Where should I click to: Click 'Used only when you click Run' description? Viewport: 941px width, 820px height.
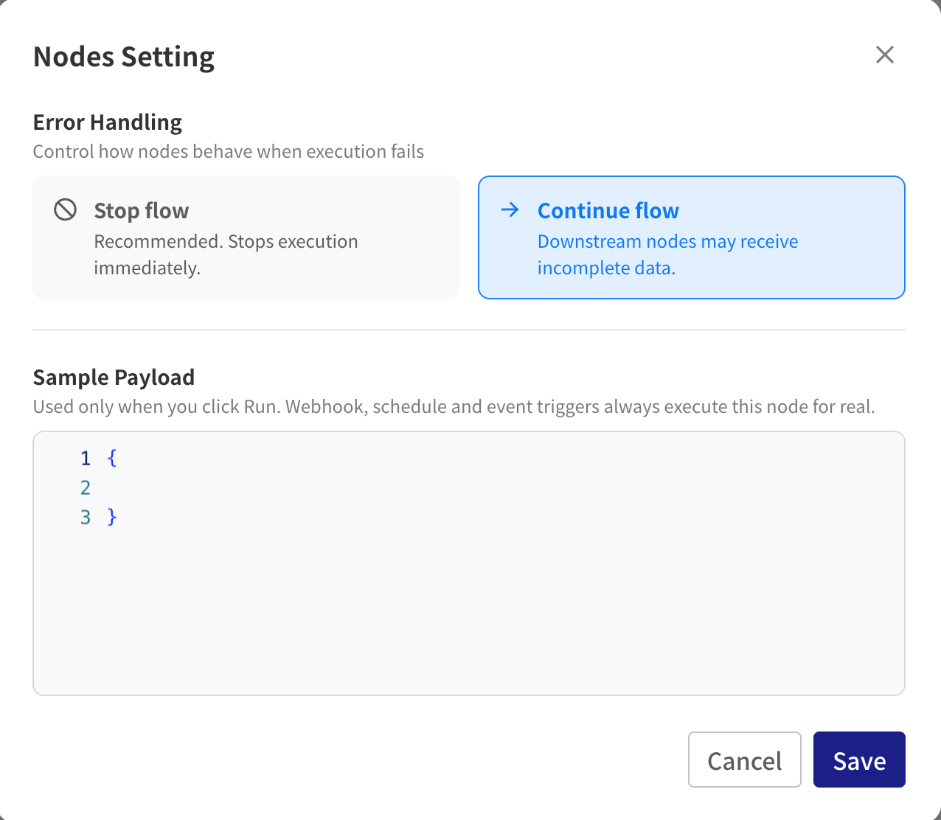pyautogui.click(x=454, y=406)
